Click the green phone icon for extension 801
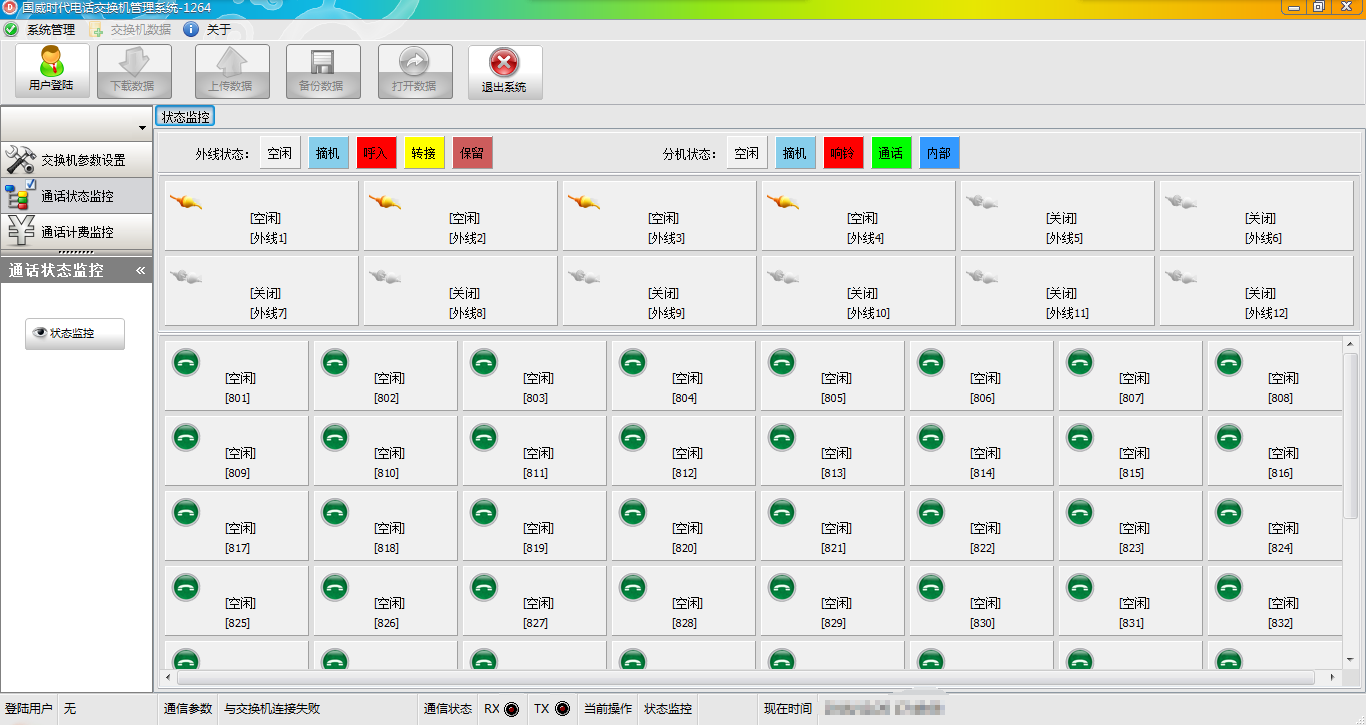The image size is (1366, 725). 186,362
